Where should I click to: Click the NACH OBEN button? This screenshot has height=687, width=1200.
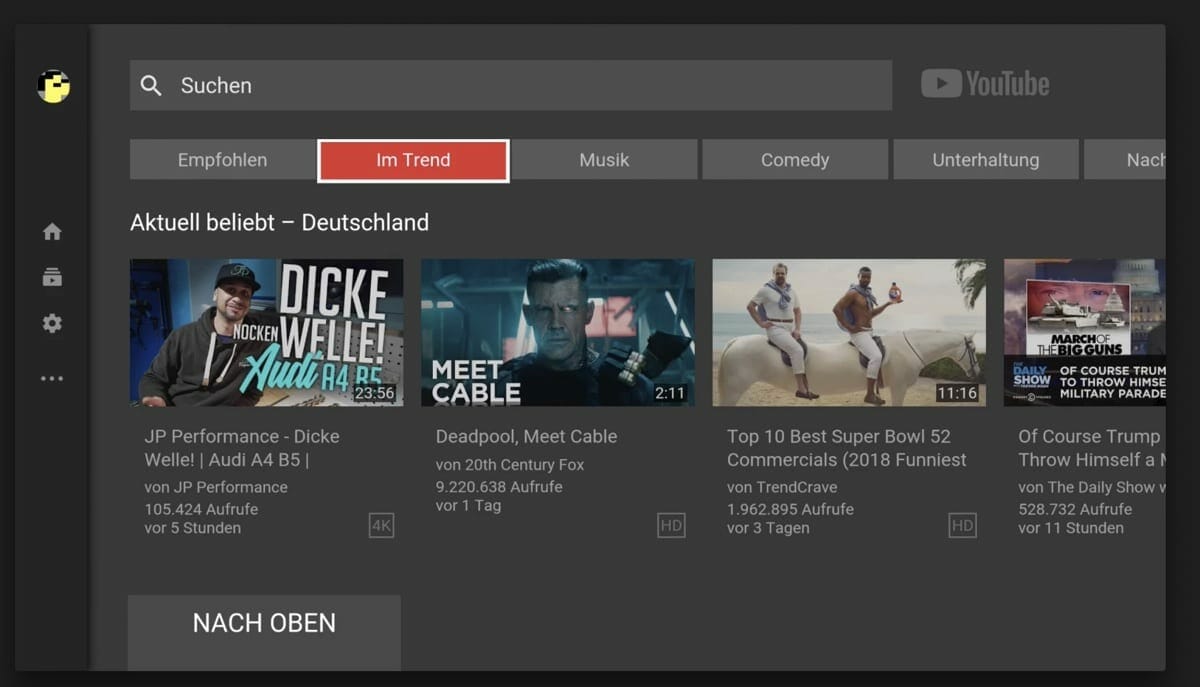264,632
